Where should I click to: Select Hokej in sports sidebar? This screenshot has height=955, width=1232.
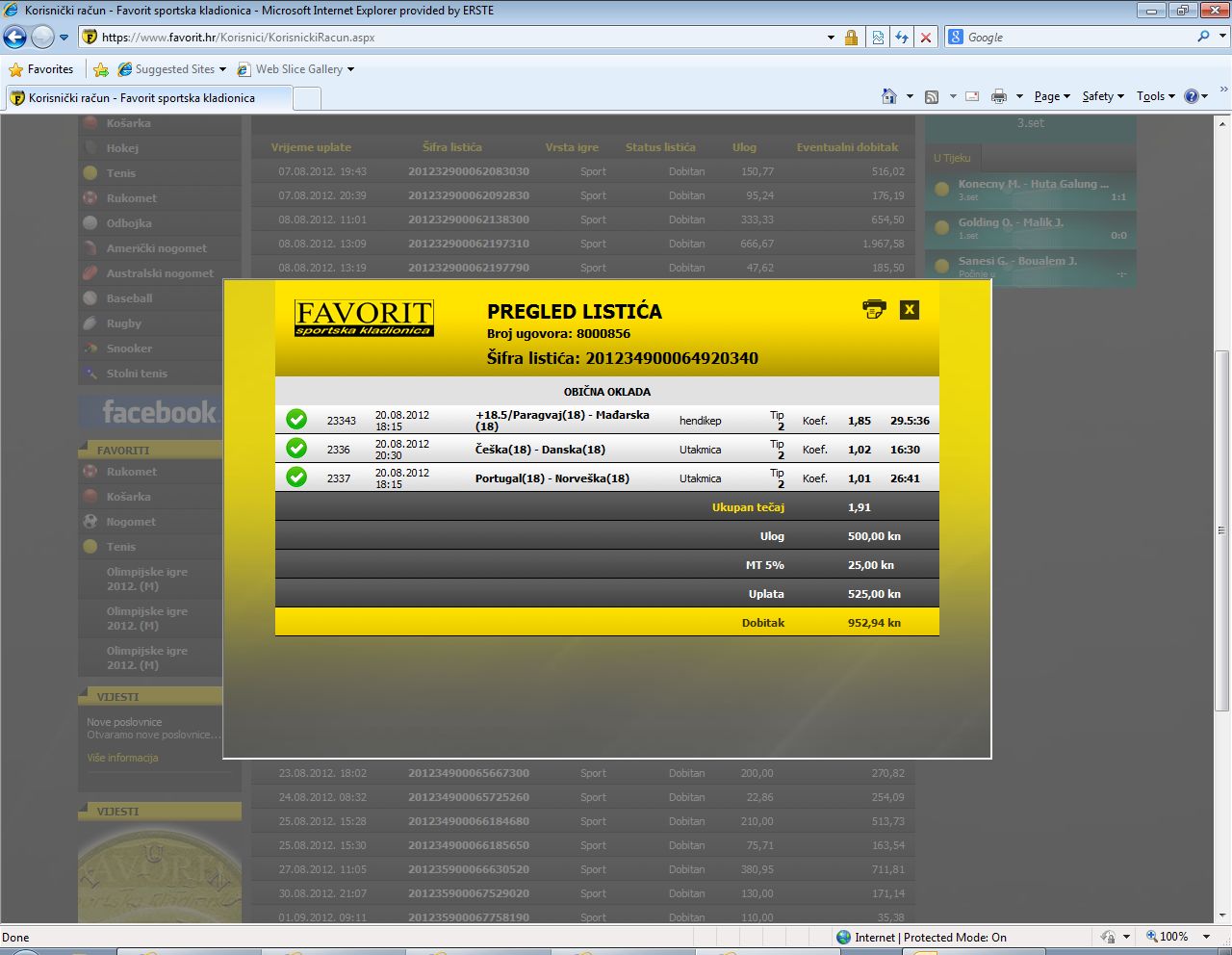(122, 148)
